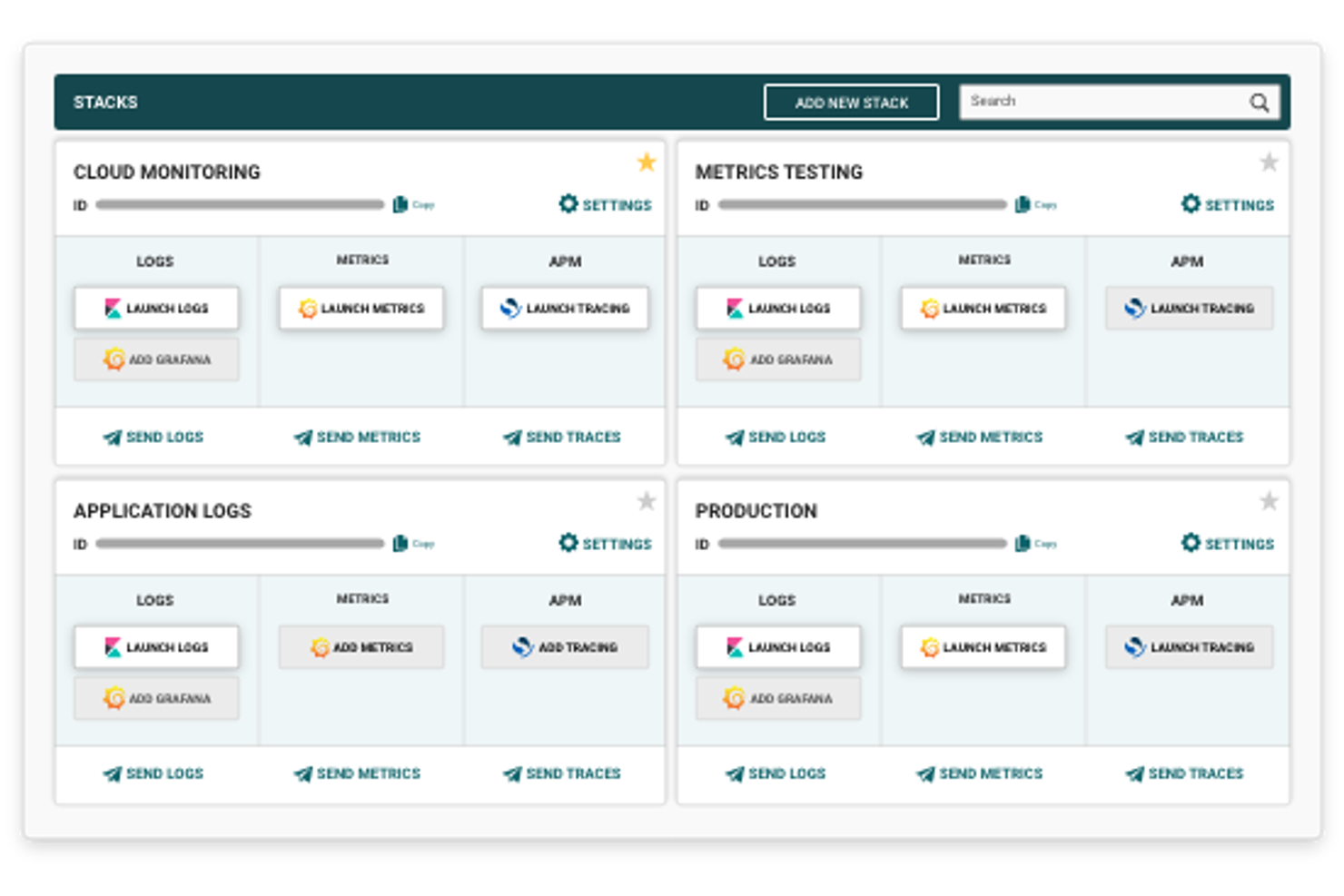The height and width of the screenshot is (896, 1344).
Task: Copy the Cloud Monitoring stack ID
Action: point(400,204)
